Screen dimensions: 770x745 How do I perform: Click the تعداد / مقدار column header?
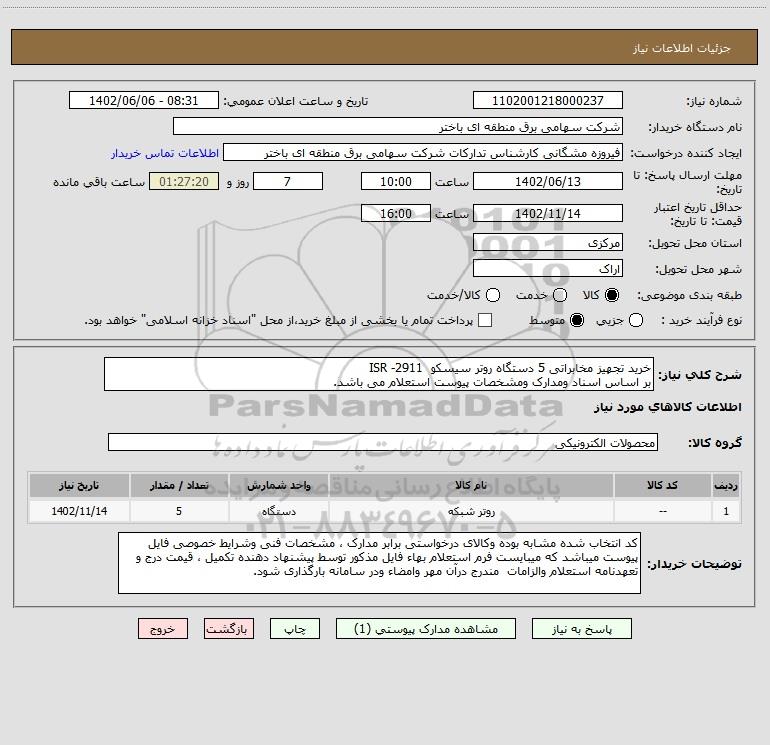179,485
